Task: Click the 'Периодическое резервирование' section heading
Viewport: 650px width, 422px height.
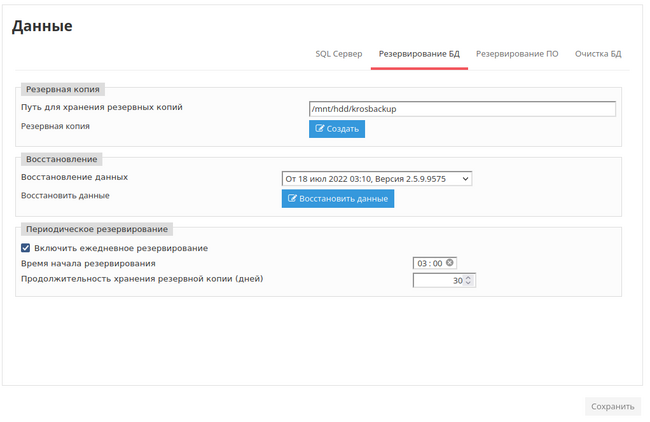Action: [97, 229]
